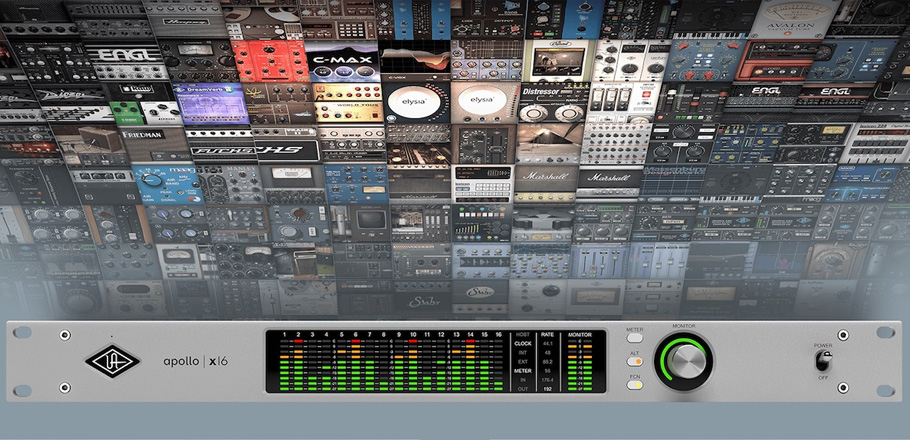
Task: Push the FCN function button
Action: click(635, 384)
